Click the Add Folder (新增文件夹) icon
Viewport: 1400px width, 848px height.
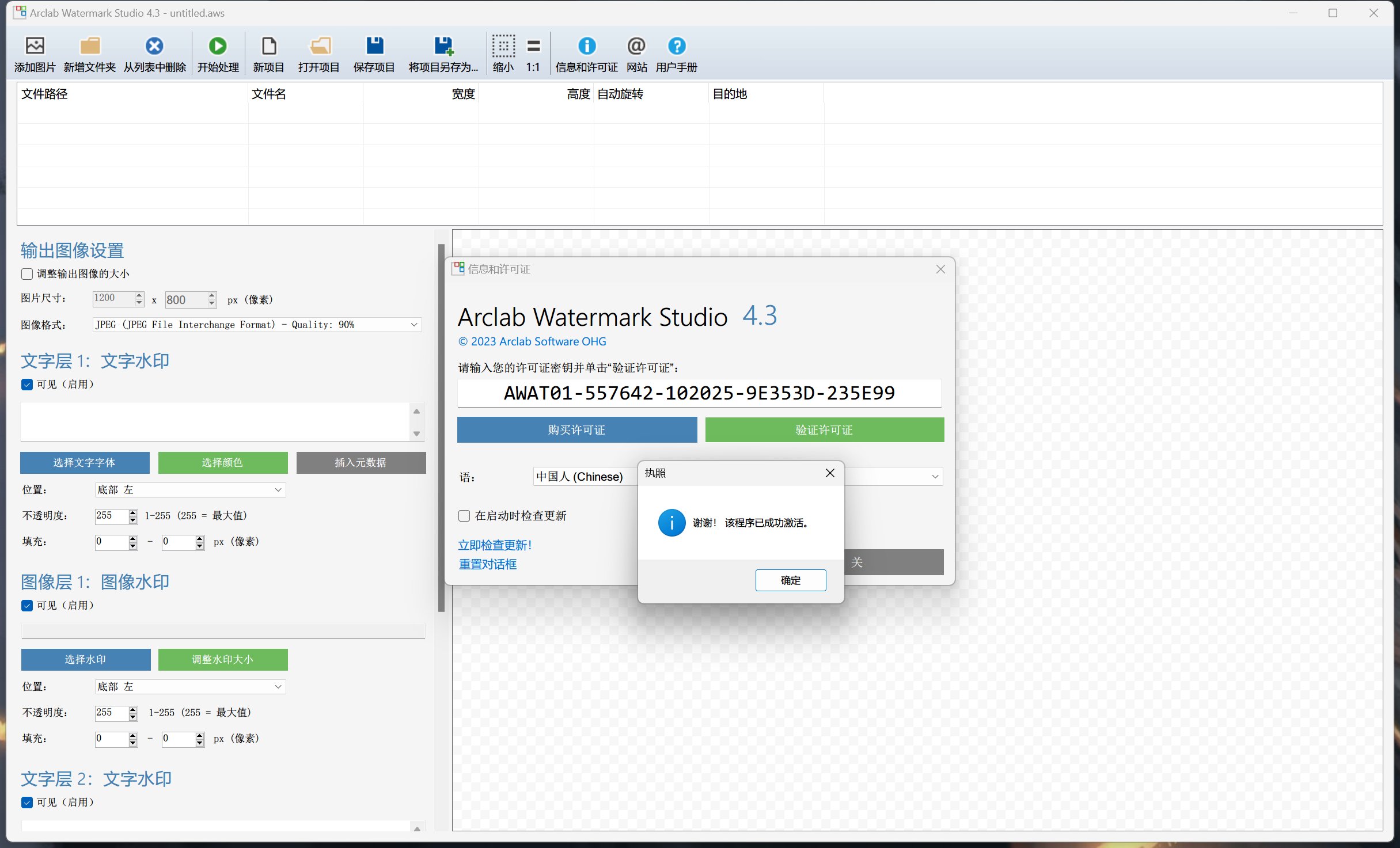tap(89, 46)
